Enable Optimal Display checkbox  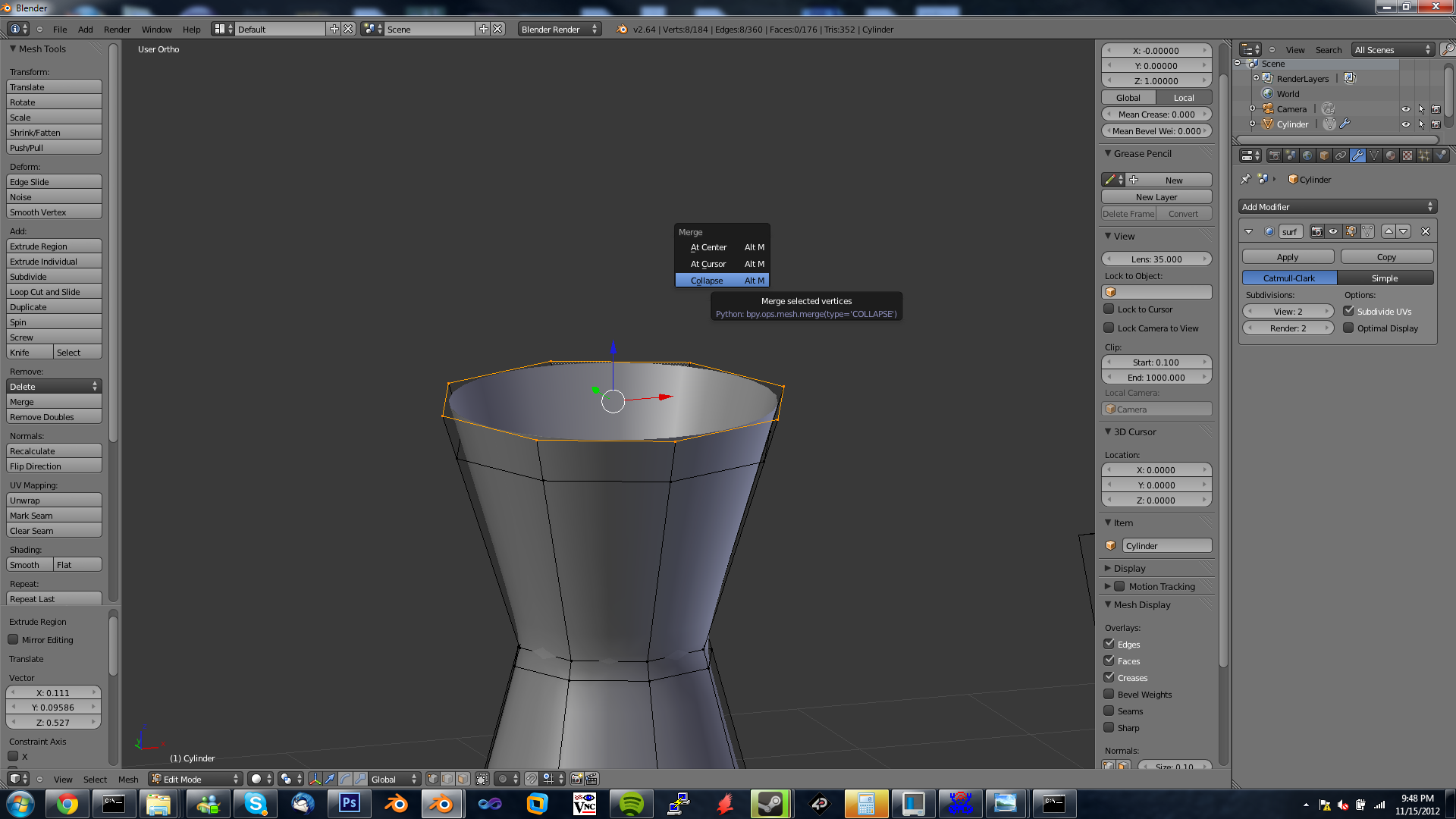1348,328
